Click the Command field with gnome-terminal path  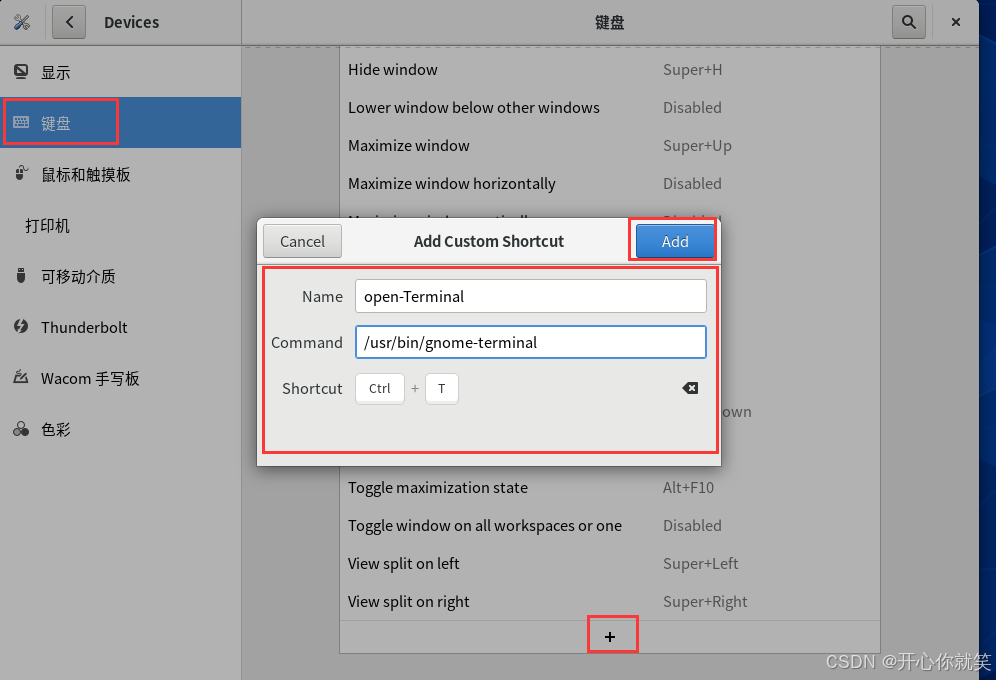click(x=530, y=342)
